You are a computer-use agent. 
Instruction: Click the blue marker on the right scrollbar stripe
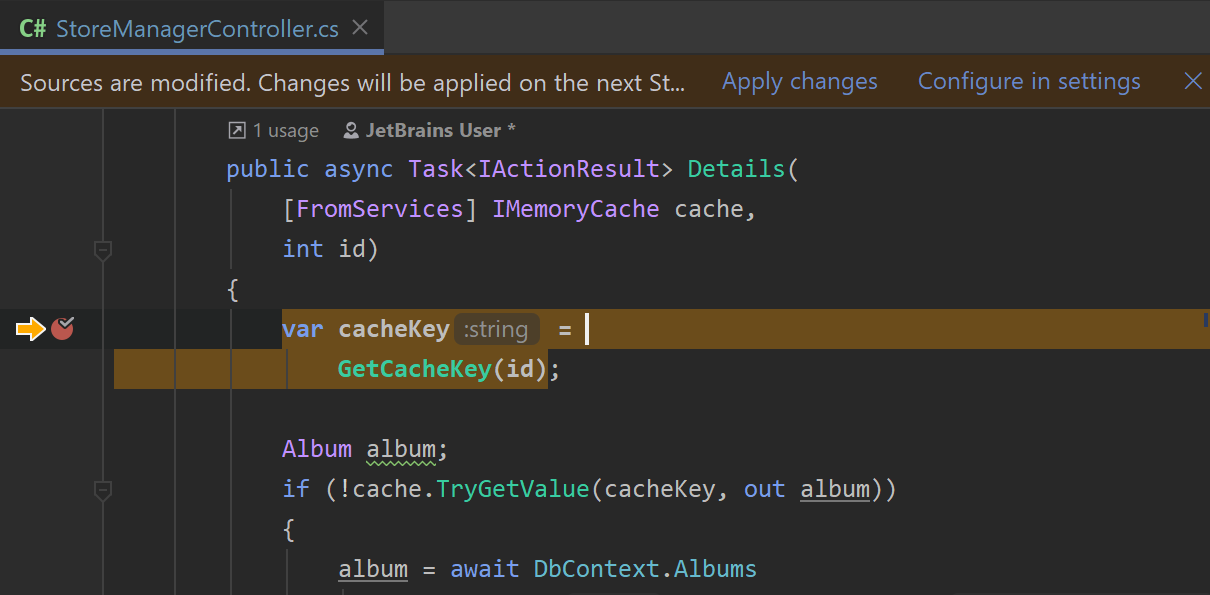(x=1205, y=321)
